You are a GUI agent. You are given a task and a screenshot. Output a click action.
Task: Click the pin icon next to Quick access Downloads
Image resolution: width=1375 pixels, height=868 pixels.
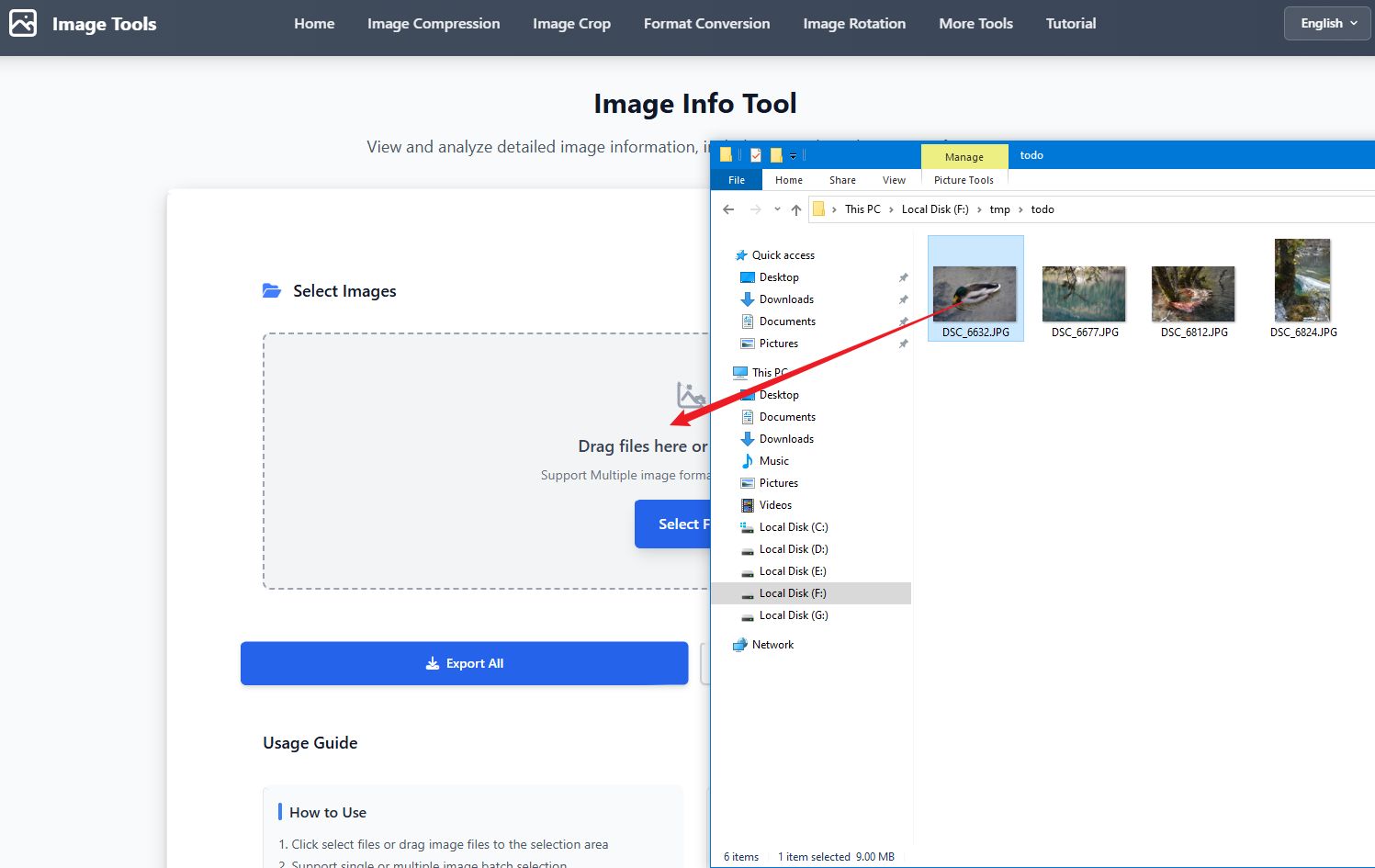tap(903, 299)
